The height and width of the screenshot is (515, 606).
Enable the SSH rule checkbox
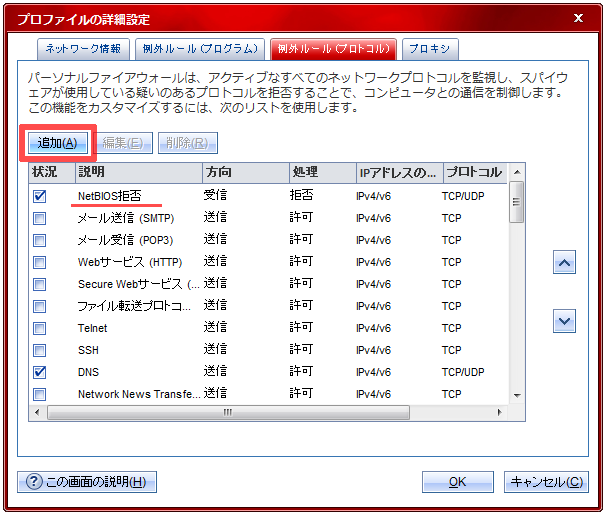click(40, 350)
